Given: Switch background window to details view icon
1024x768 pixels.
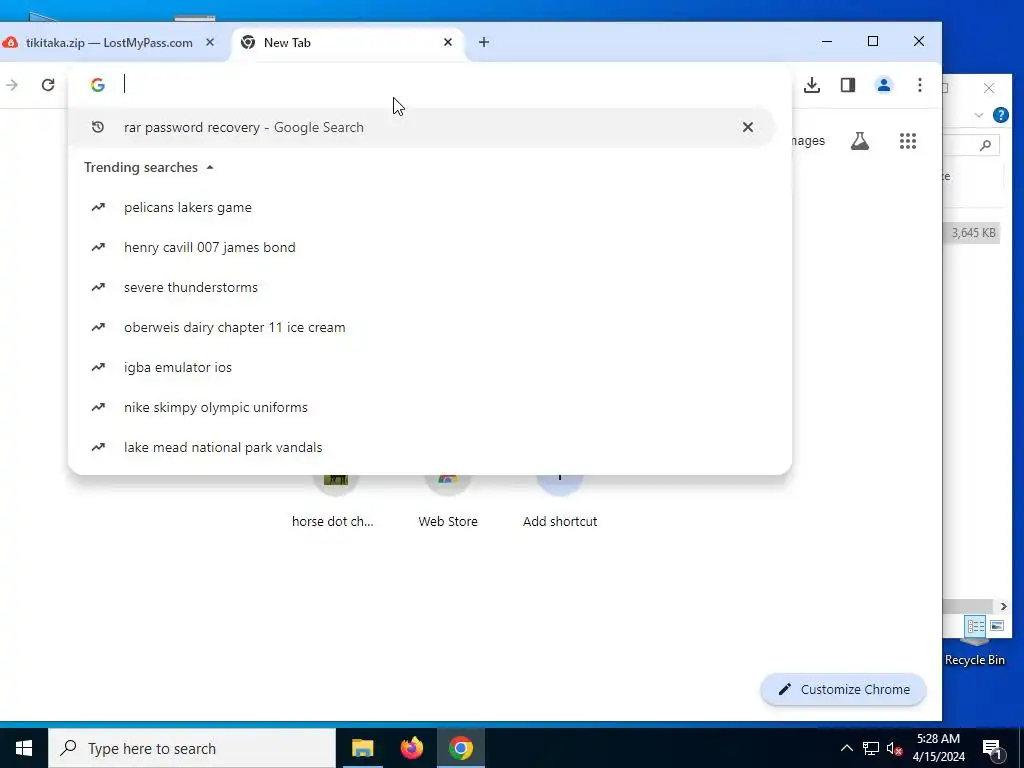Looking at the screenshot, I should tap(976, 626).
